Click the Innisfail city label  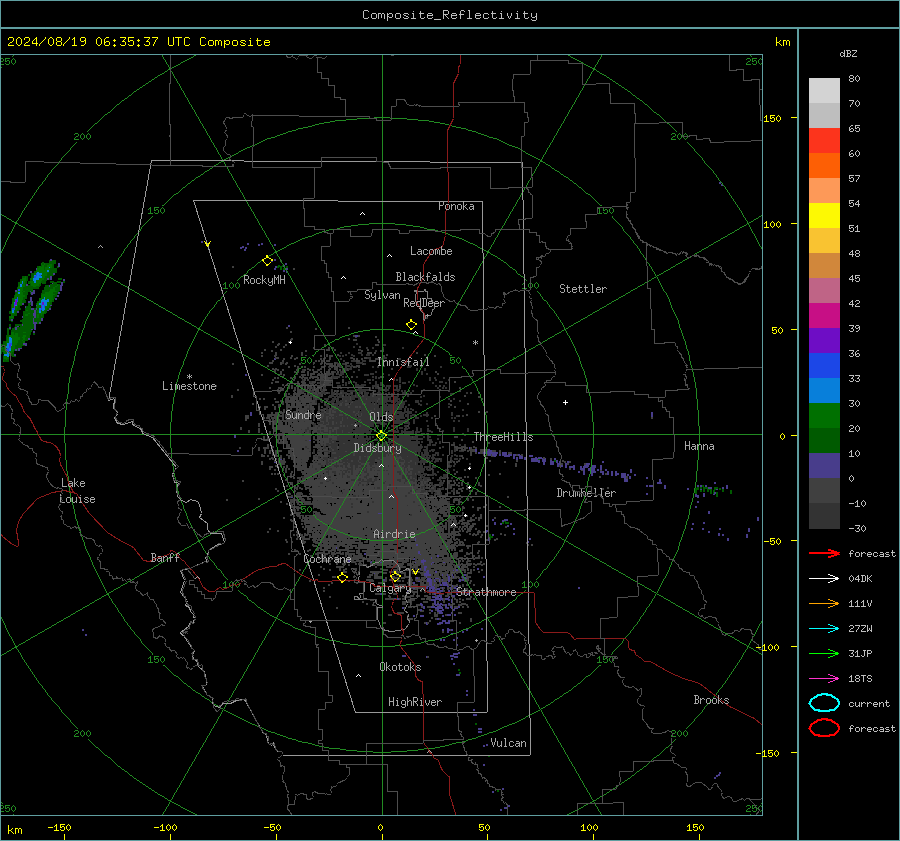tap(403, 362)
